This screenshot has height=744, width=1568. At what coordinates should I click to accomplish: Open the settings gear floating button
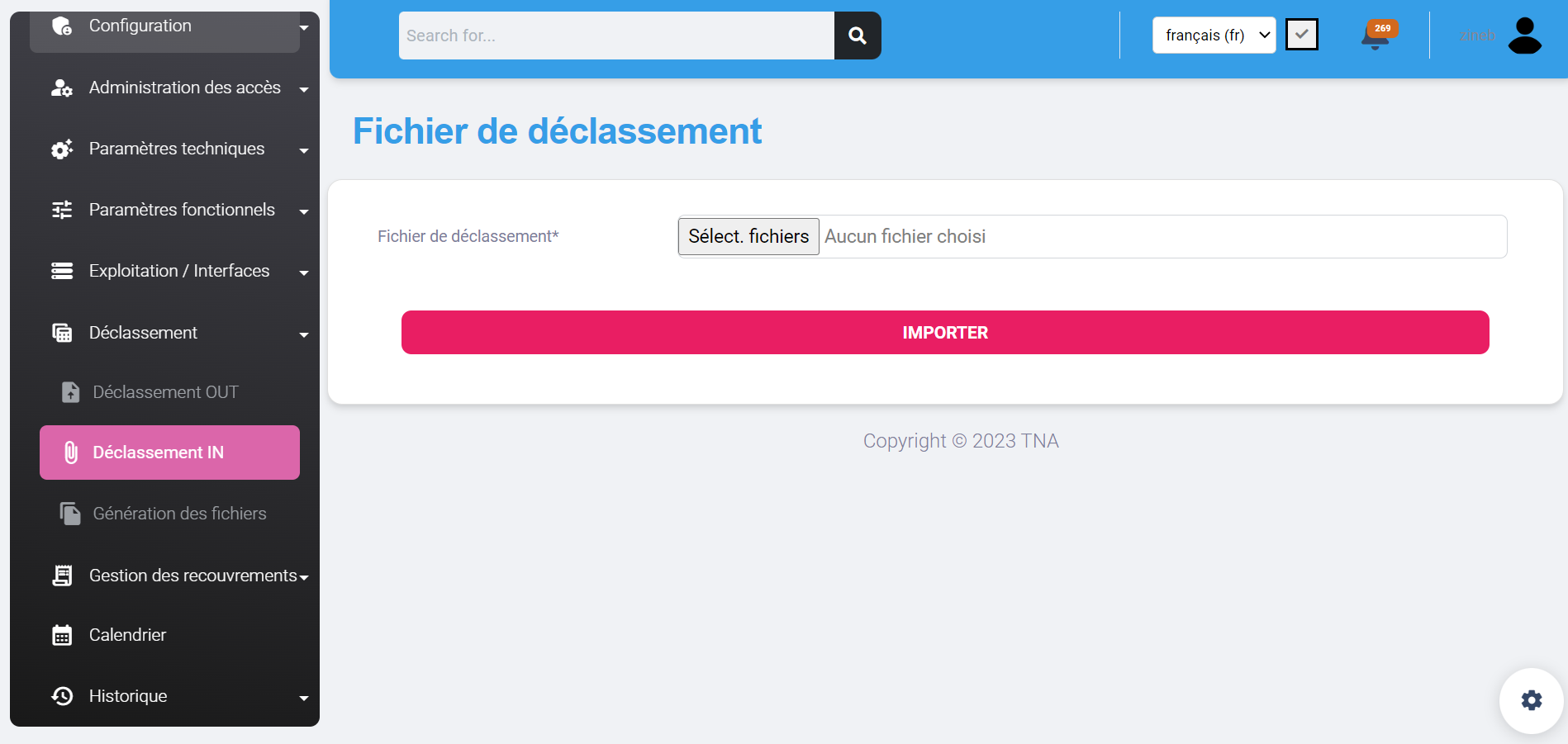pos(1531,700)
